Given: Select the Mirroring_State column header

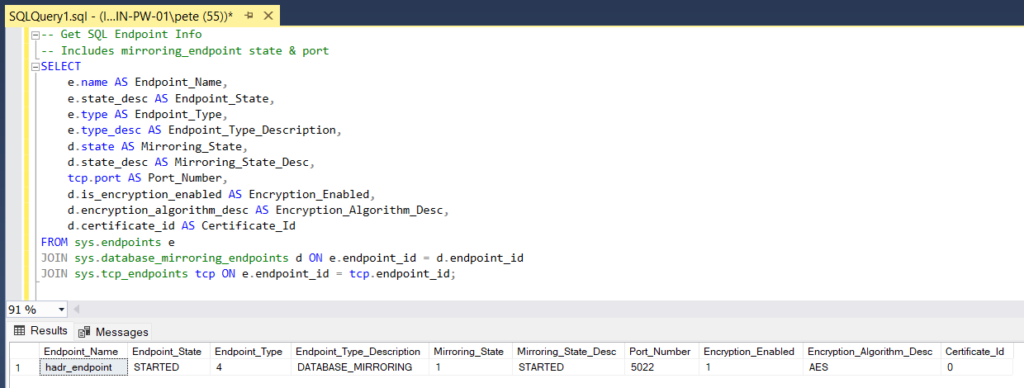Looking at the screenshot, I should [x=471, y=351].
